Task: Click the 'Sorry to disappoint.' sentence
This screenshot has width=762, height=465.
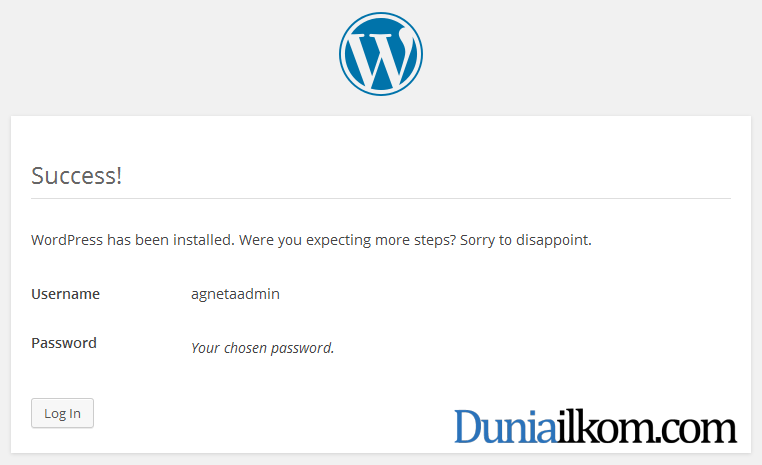Action: click(526, 240)
